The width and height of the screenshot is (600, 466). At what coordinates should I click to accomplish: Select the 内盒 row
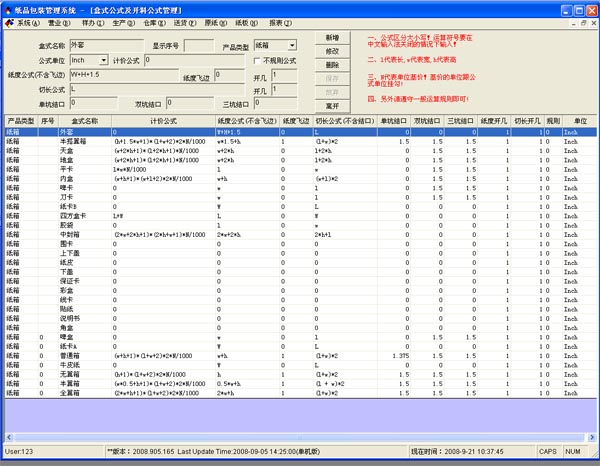tap(301, 179)
